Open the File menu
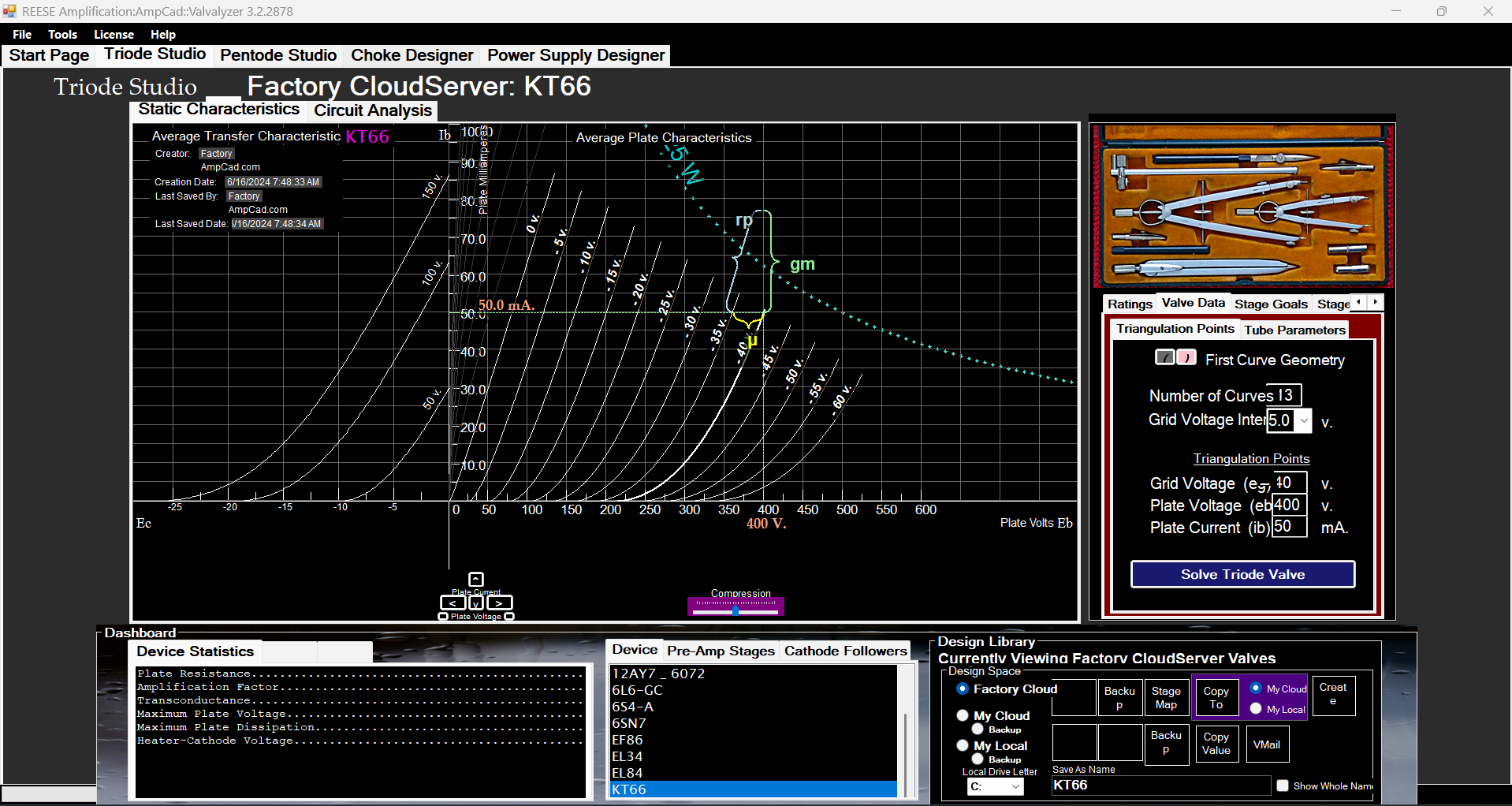Image resolution: width=1512 pixels, height=806 pixels. point(22,35)
